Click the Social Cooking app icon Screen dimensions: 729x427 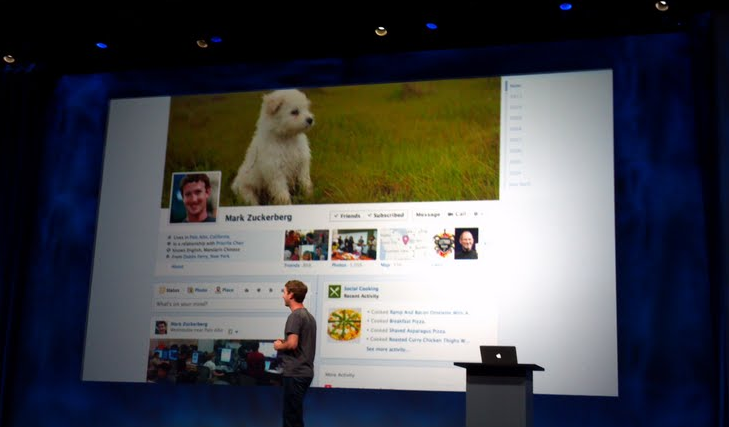334,292
